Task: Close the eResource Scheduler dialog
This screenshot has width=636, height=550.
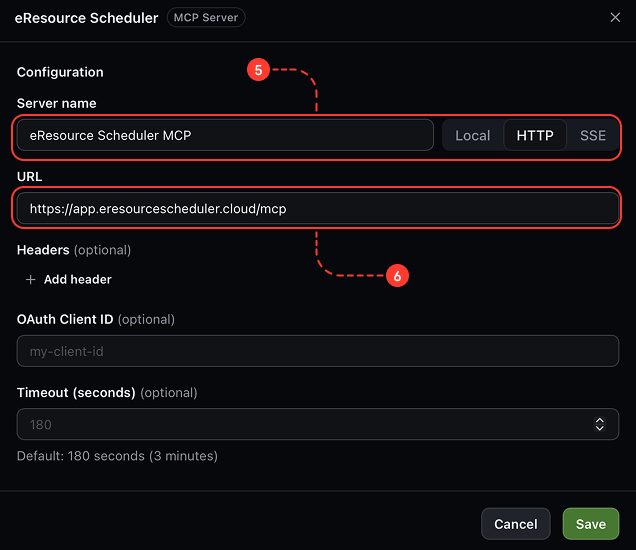Action: (615, 17)
